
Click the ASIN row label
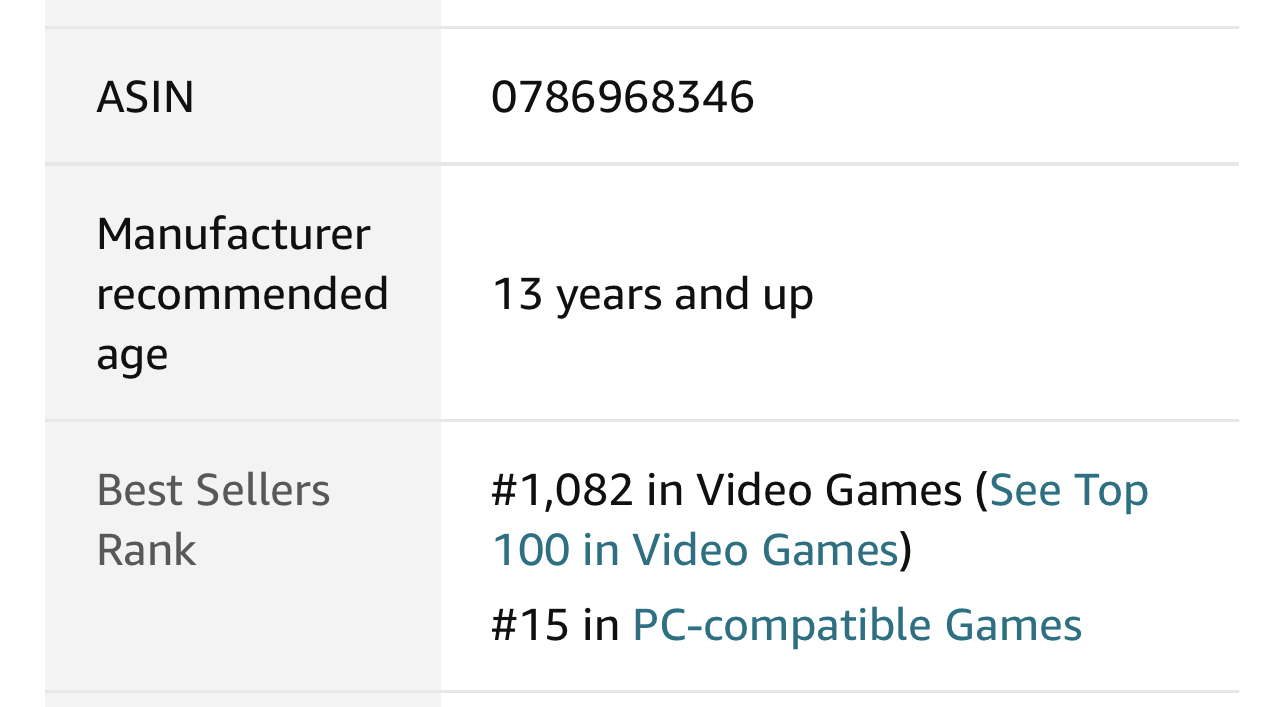pos(145,97)
